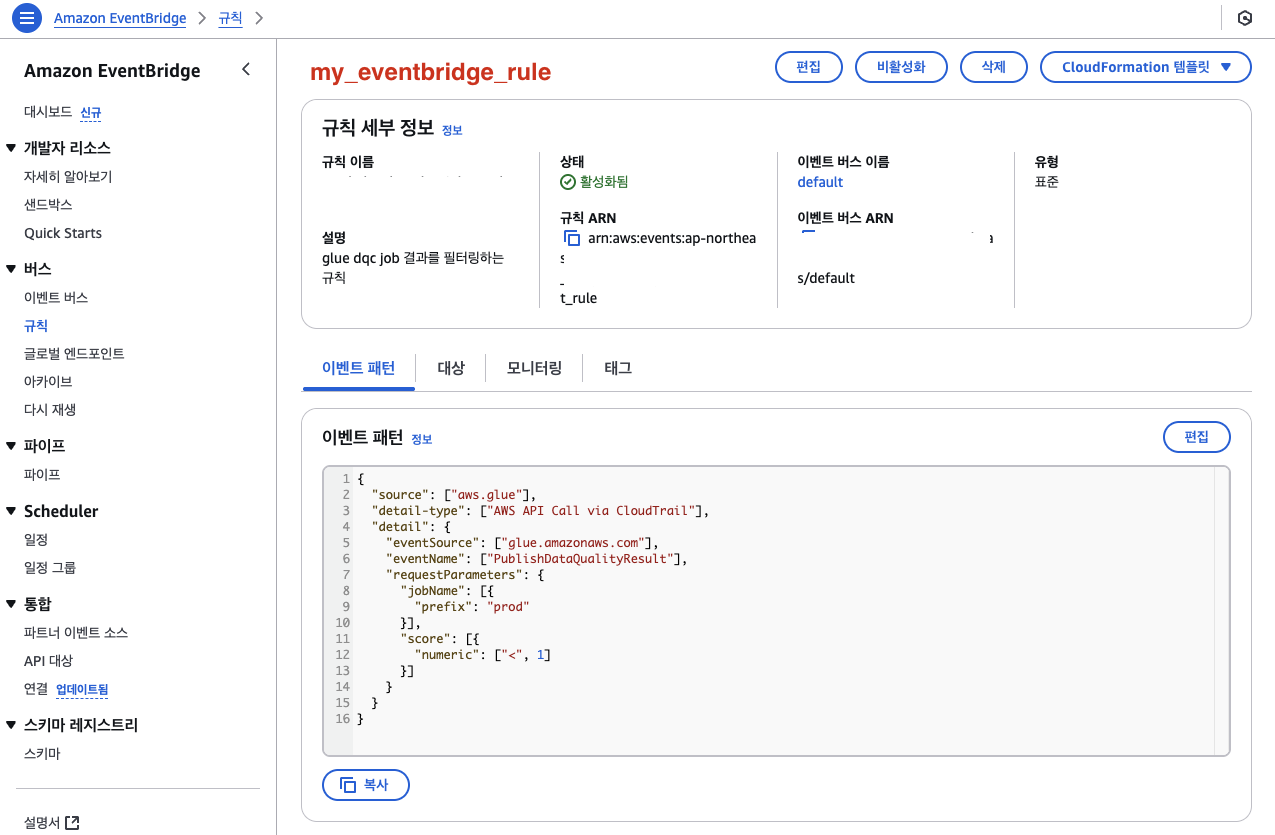Image resolution: width=1275 pixels, height=835 pixels.
Task: Open 연결 in sidebar
Action: [36, 689]
